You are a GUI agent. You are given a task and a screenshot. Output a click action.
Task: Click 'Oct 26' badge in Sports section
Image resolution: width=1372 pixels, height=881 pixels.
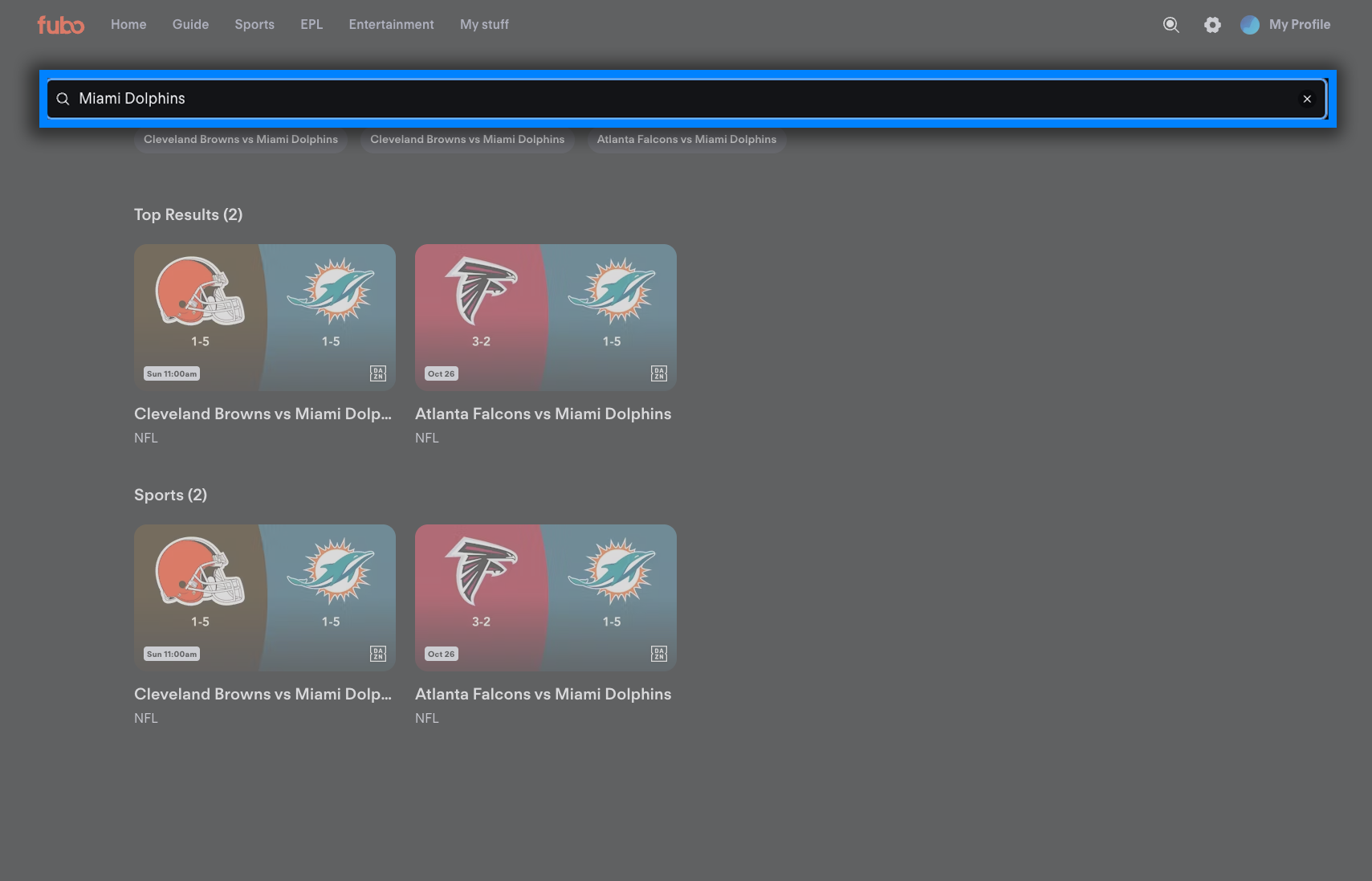coord(442,654)
